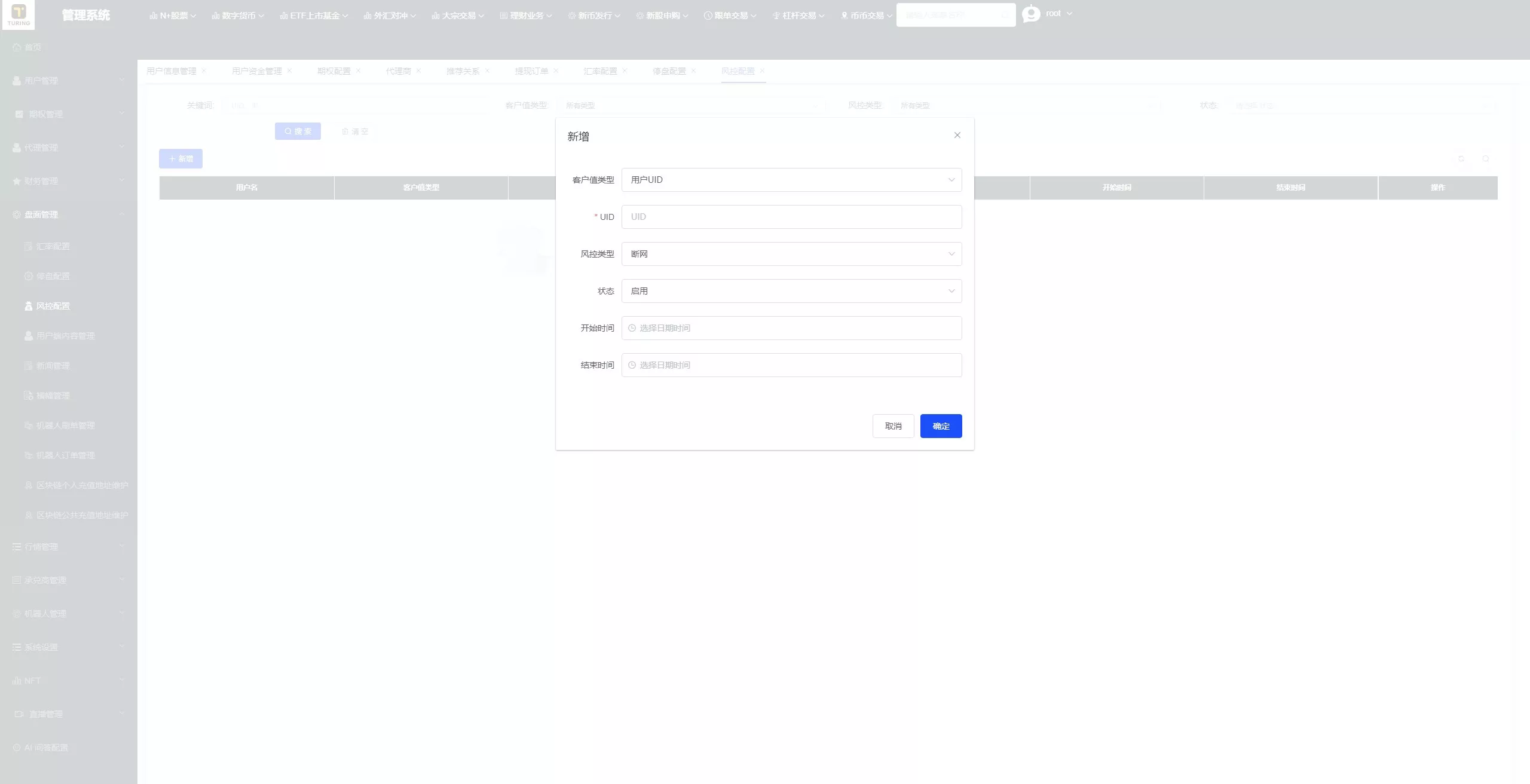The width and height of the screenshot is (1530, 784).
Task: Close the 新增 dialog with the X icon
Action: point(957,135)
